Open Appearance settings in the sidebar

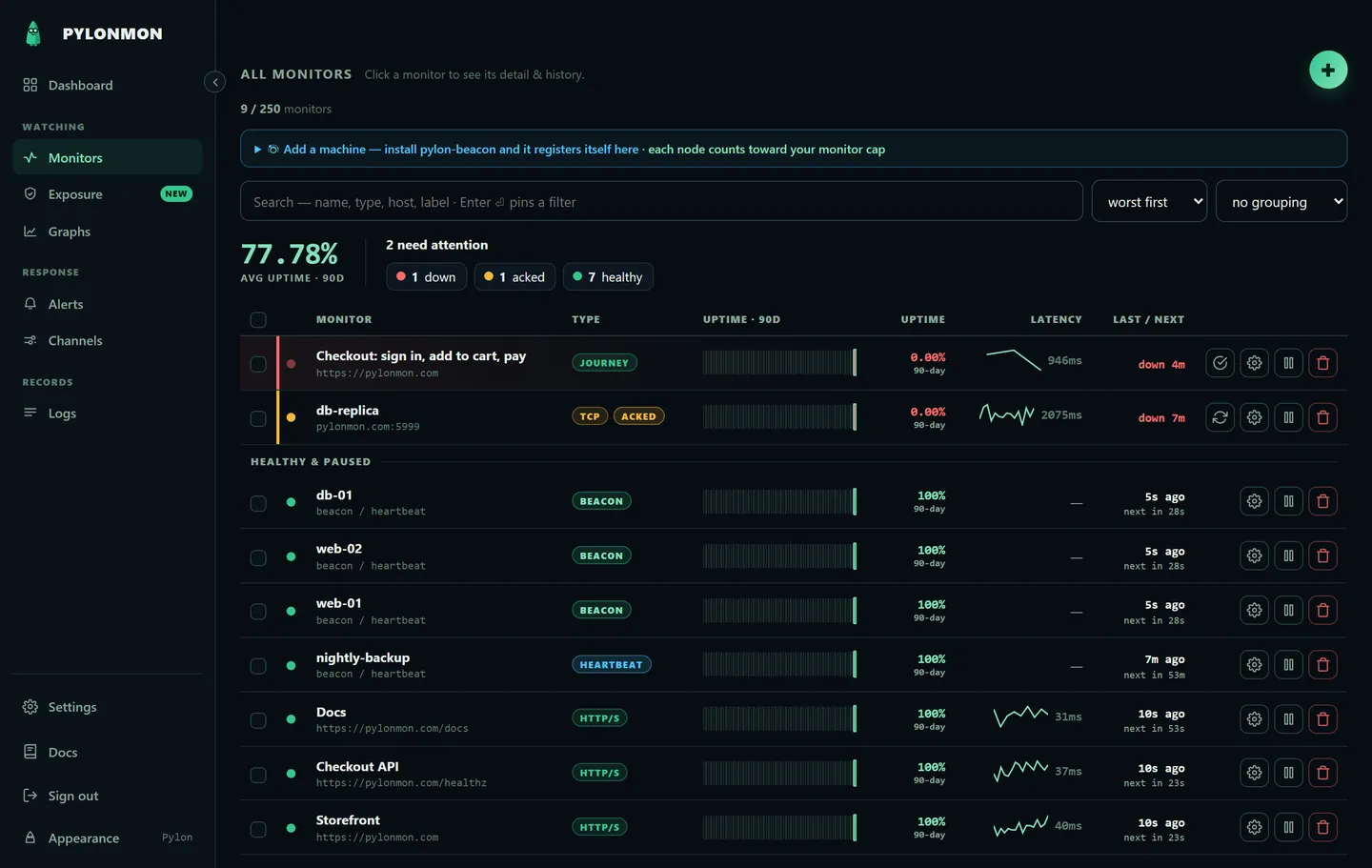click(108, 838)
